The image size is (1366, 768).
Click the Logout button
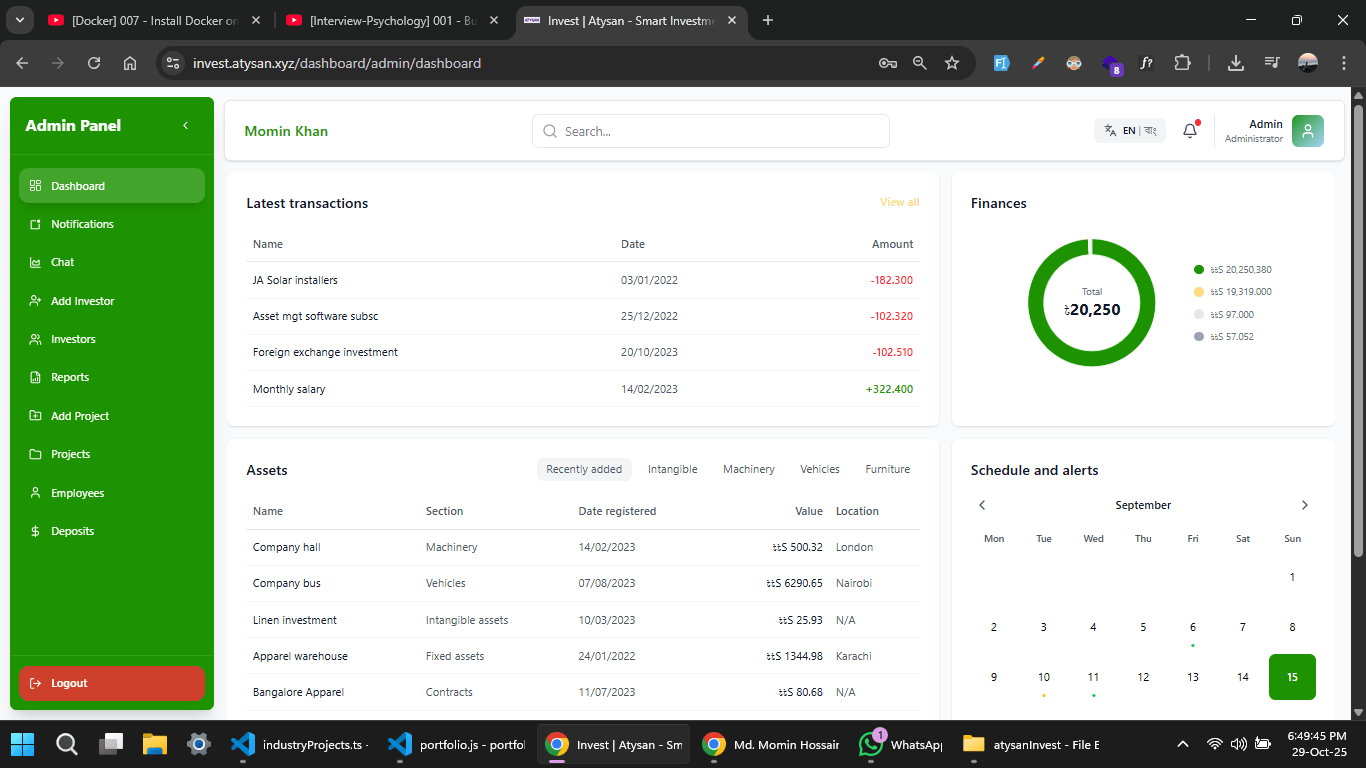coord(111,683)
